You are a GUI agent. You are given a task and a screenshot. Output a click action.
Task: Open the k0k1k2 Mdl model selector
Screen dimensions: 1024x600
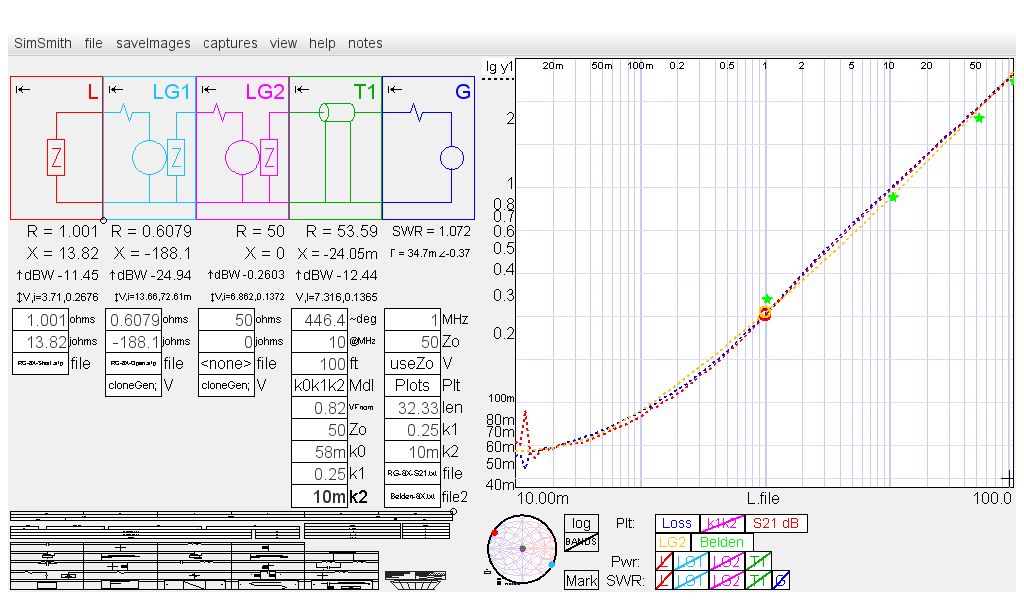[319, 386]
